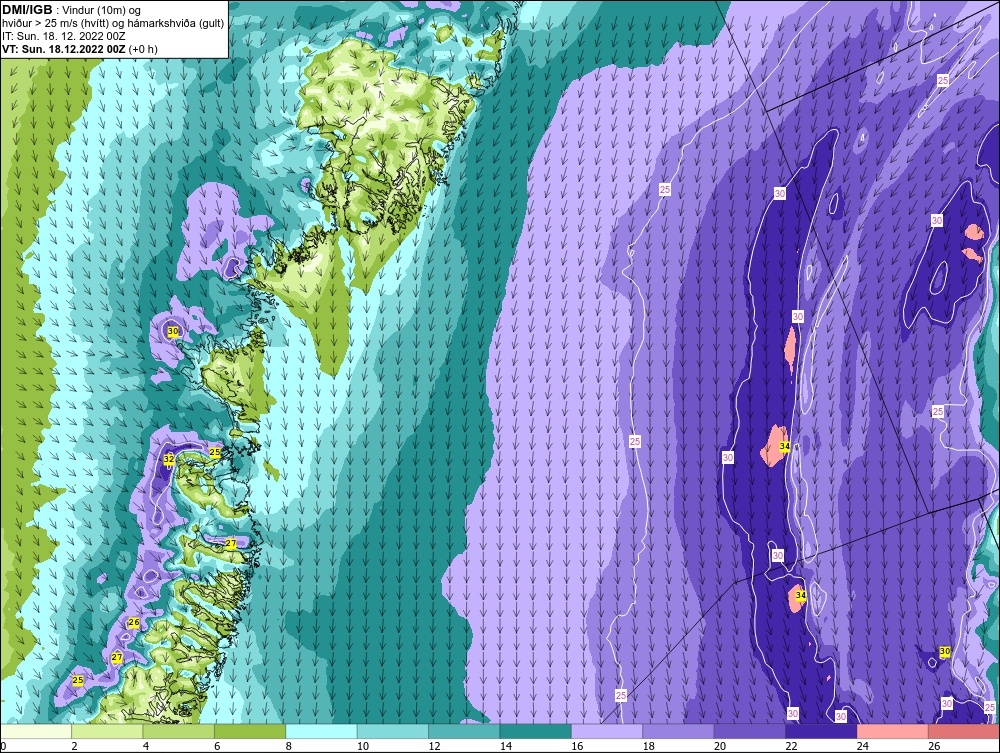The height and width of the screenshot is (753, 1000).
Task: Click the 'IT: Sun. 18. 12. 2022 00Z' line
Action: 64,36
